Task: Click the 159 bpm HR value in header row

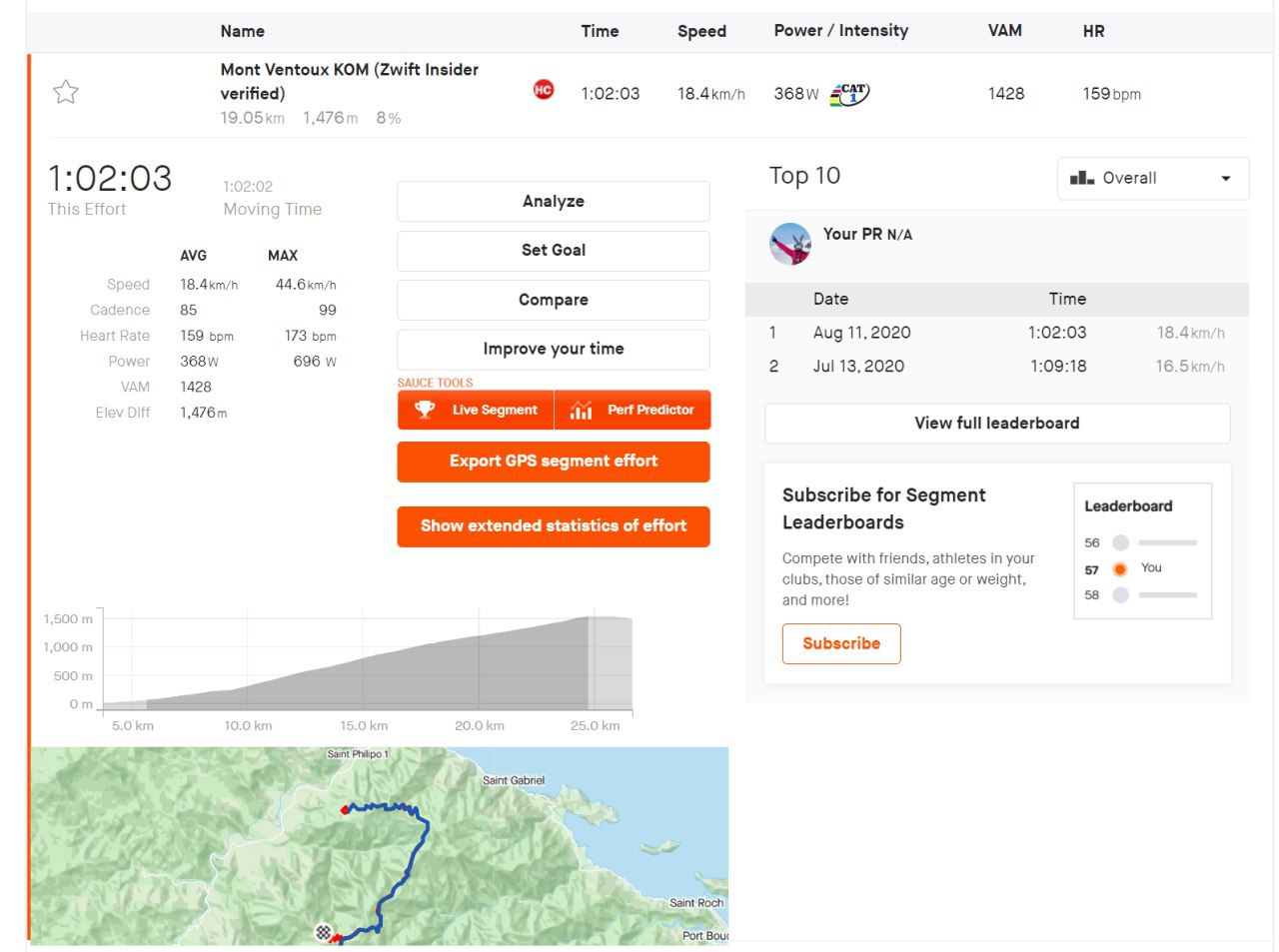Action: pyautogui.click(x=1111, y=94)
